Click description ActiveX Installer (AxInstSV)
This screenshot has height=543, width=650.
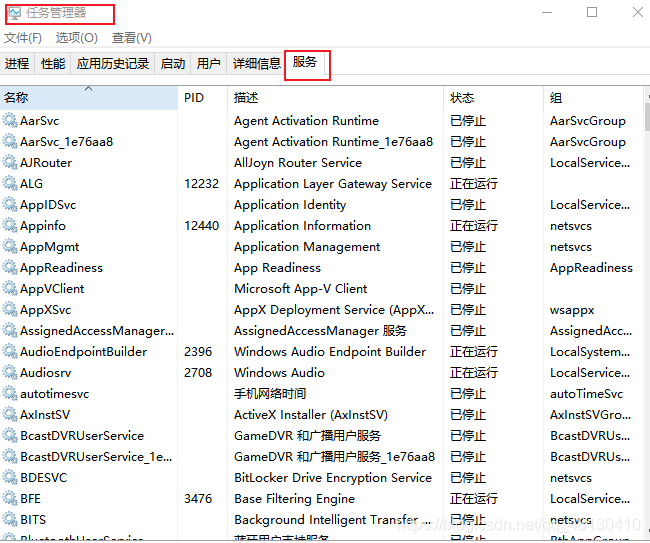[x=311, y=415]
